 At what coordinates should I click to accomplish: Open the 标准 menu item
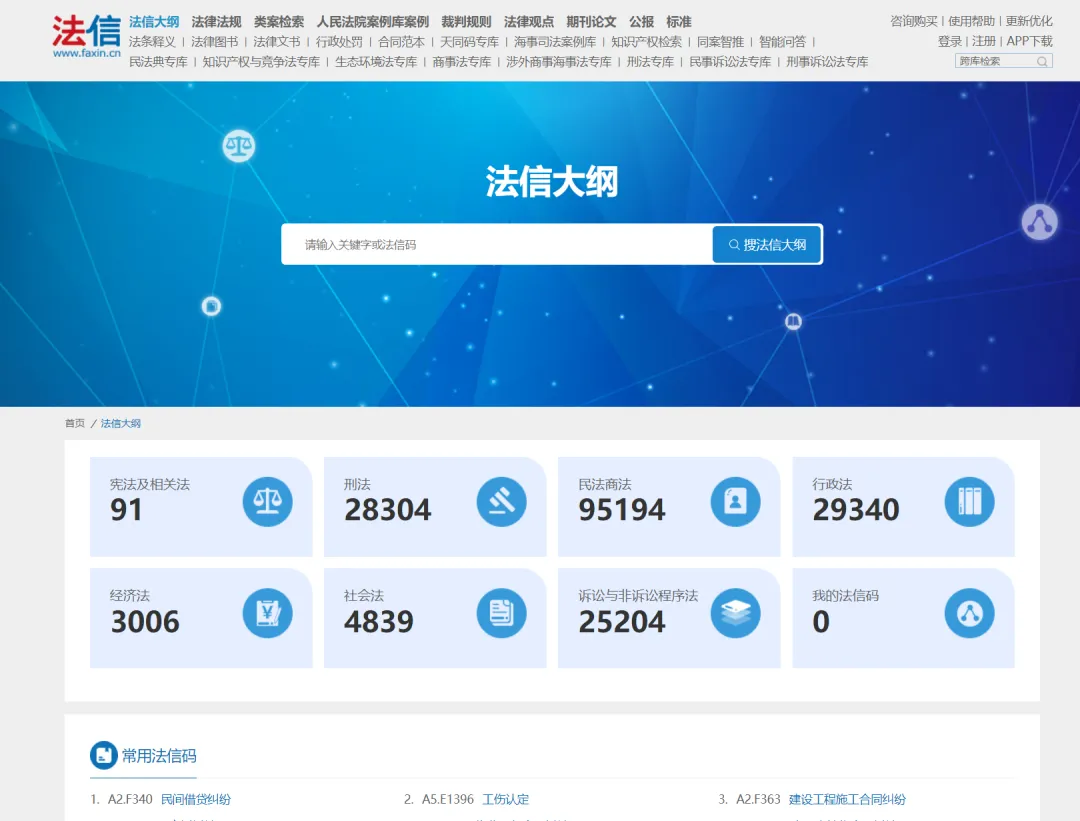[x=679, y=22]
